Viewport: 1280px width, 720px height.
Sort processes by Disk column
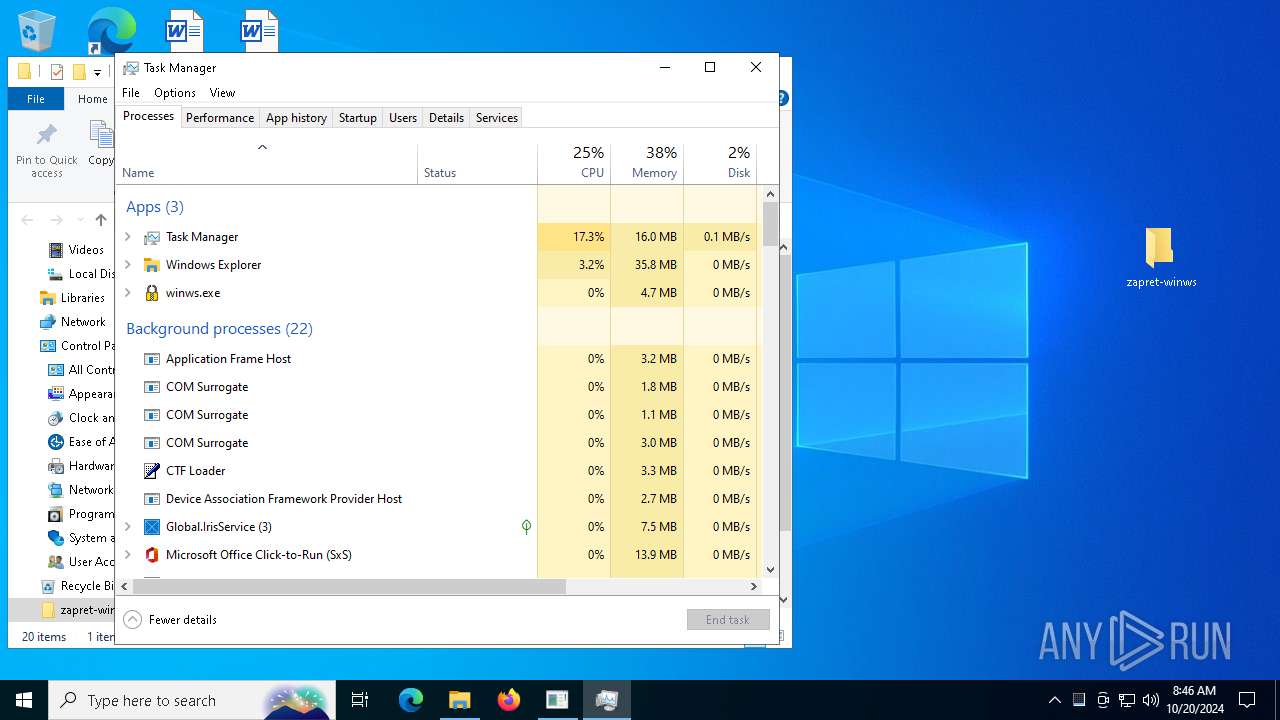pos(720,164)
